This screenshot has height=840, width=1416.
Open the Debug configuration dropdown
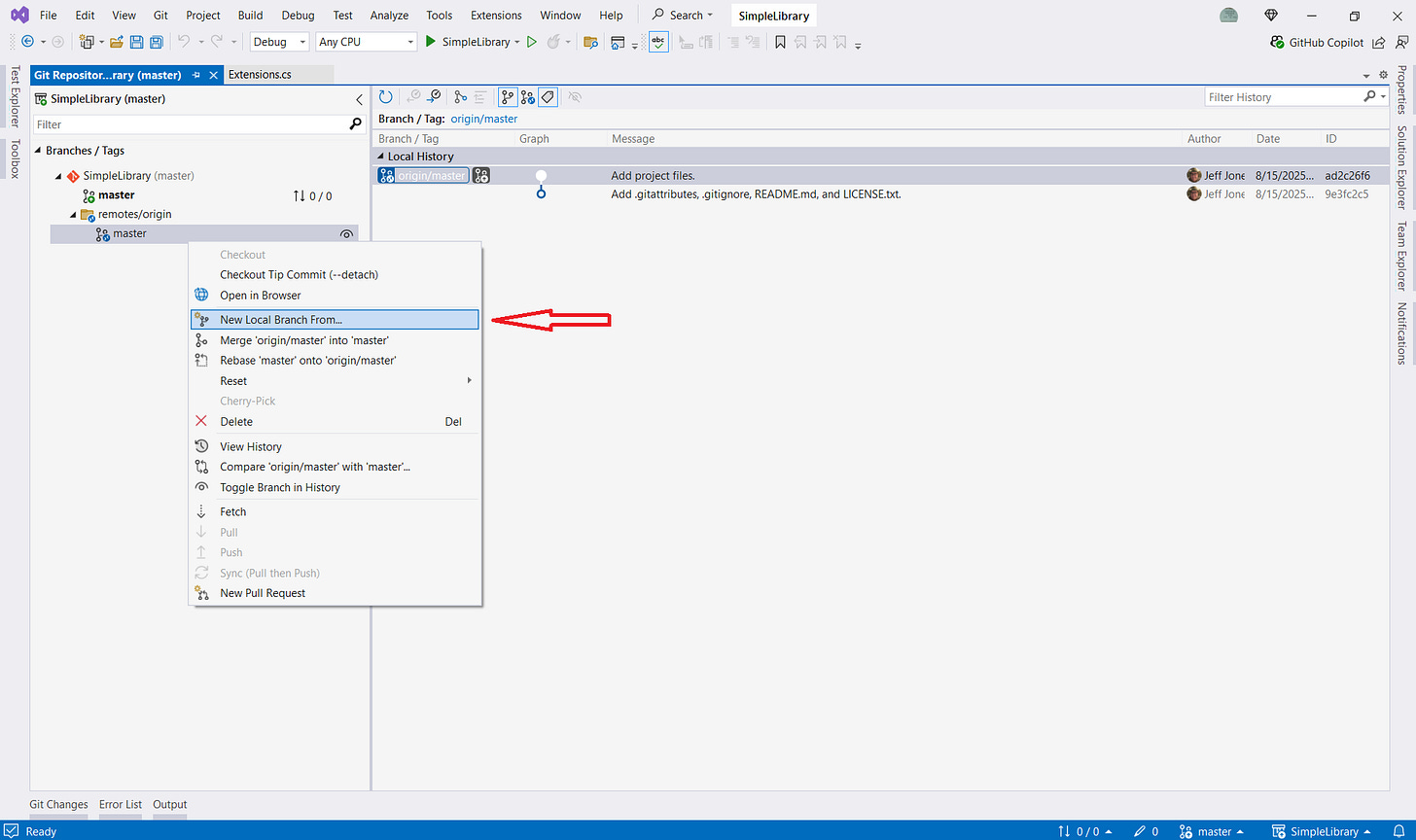coord(280,42)
